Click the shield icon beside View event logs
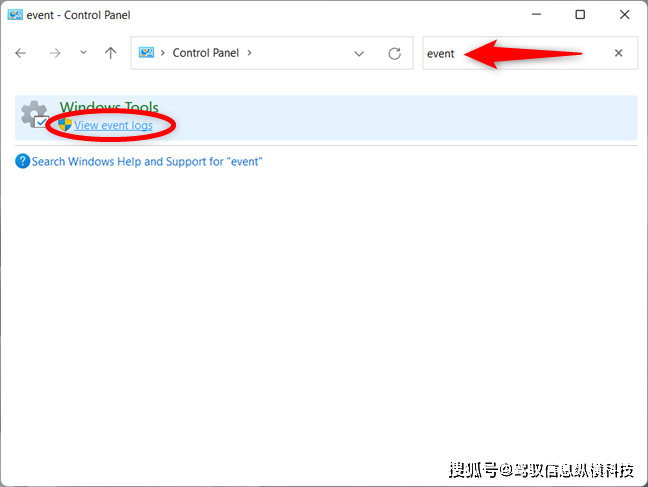Screen dimensions: 648x487 point(65,124)
